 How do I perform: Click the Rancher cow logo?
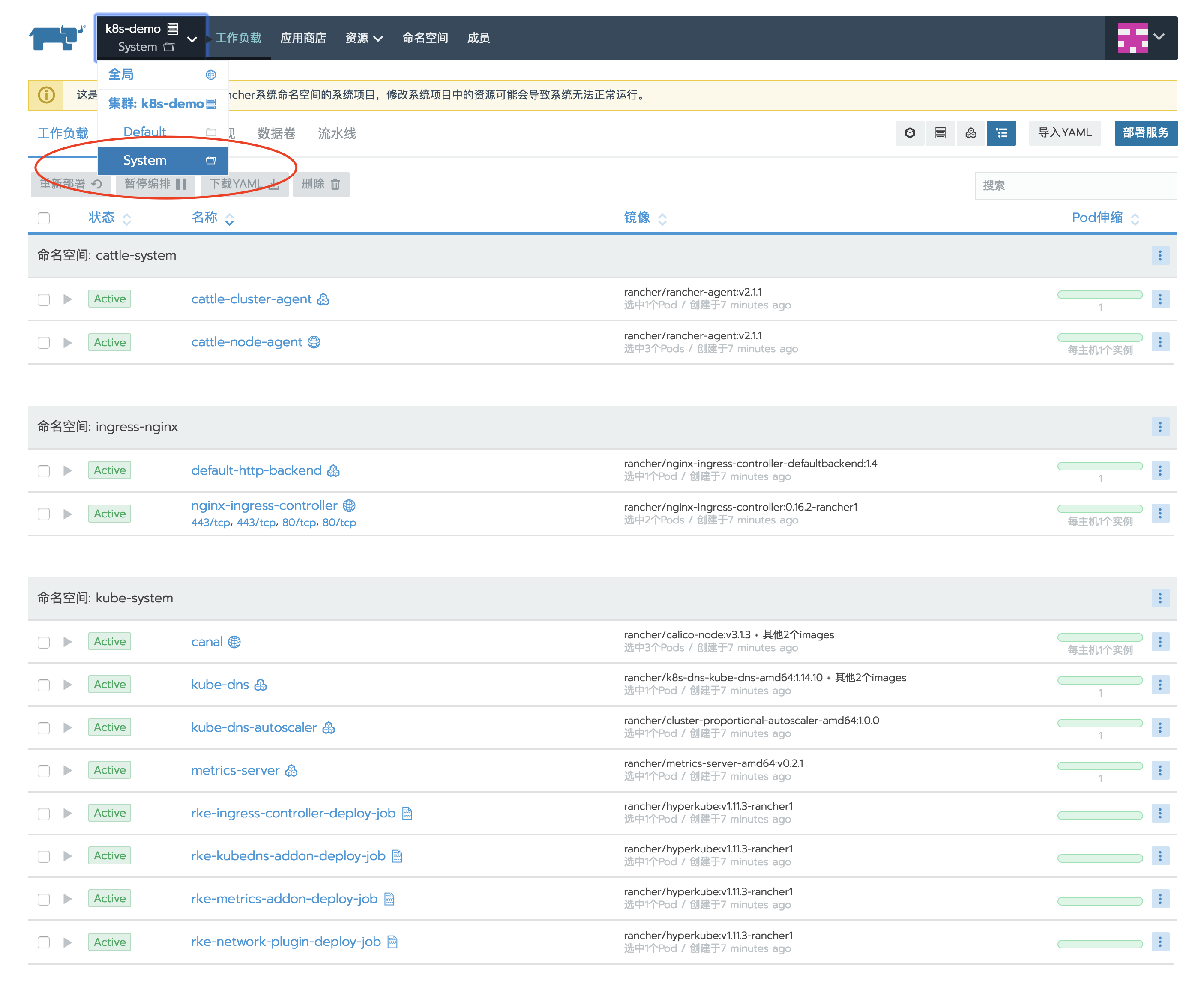pos(57,38)
